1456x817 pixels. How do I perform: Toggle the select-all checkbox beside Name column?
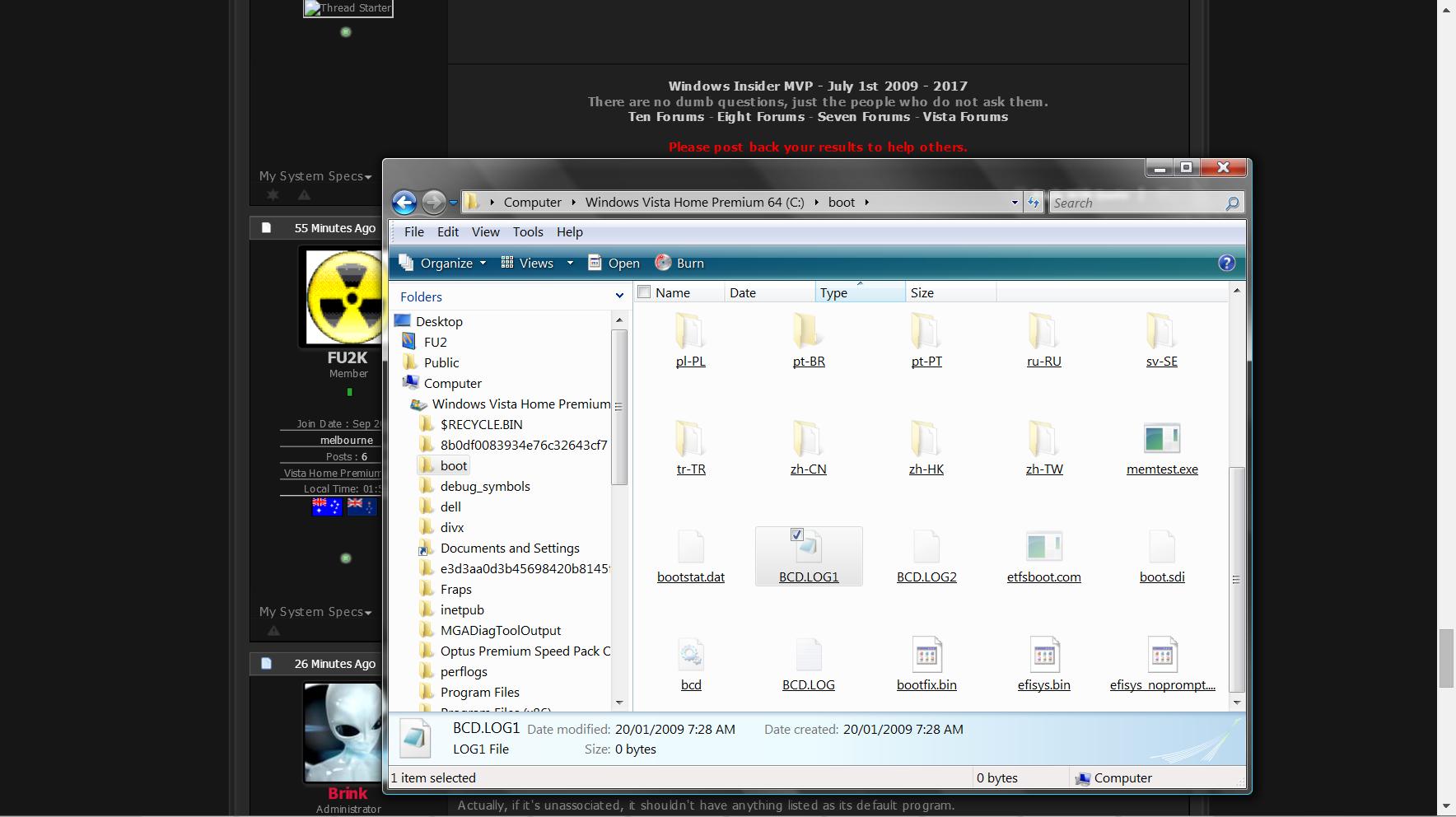[x=644, y=292]
